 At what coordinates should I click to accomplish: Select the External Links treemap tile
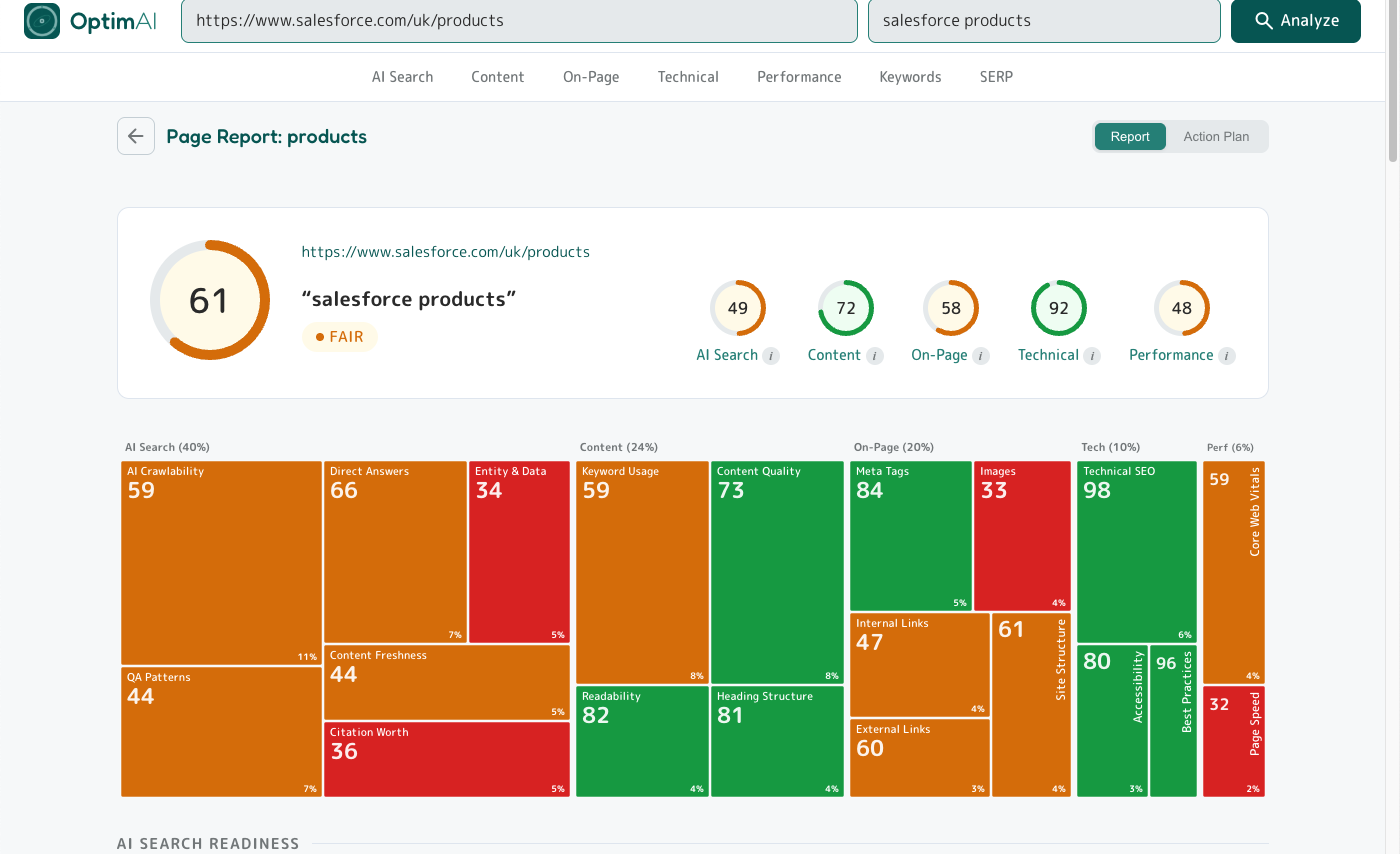[x=920, y=758]
